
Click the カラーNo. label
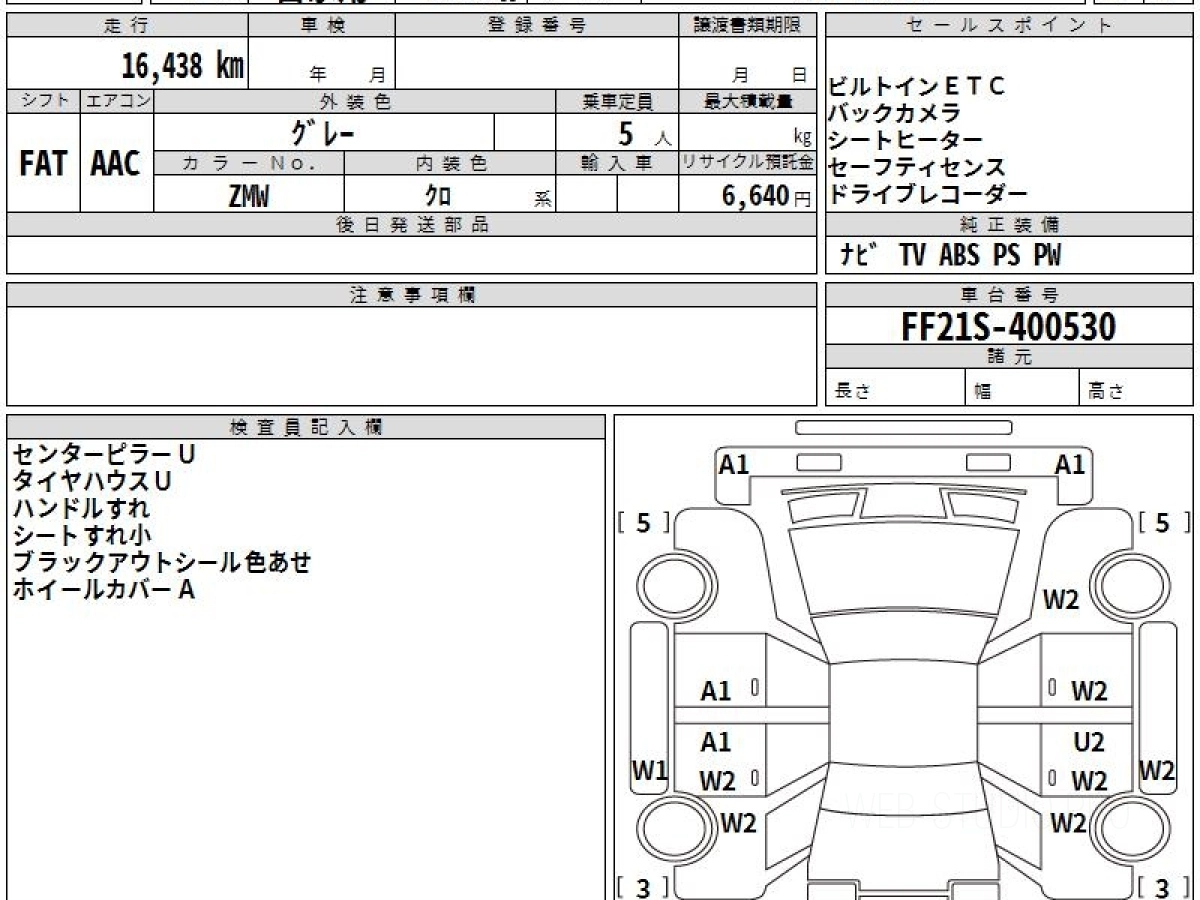(x=249, y=163)
